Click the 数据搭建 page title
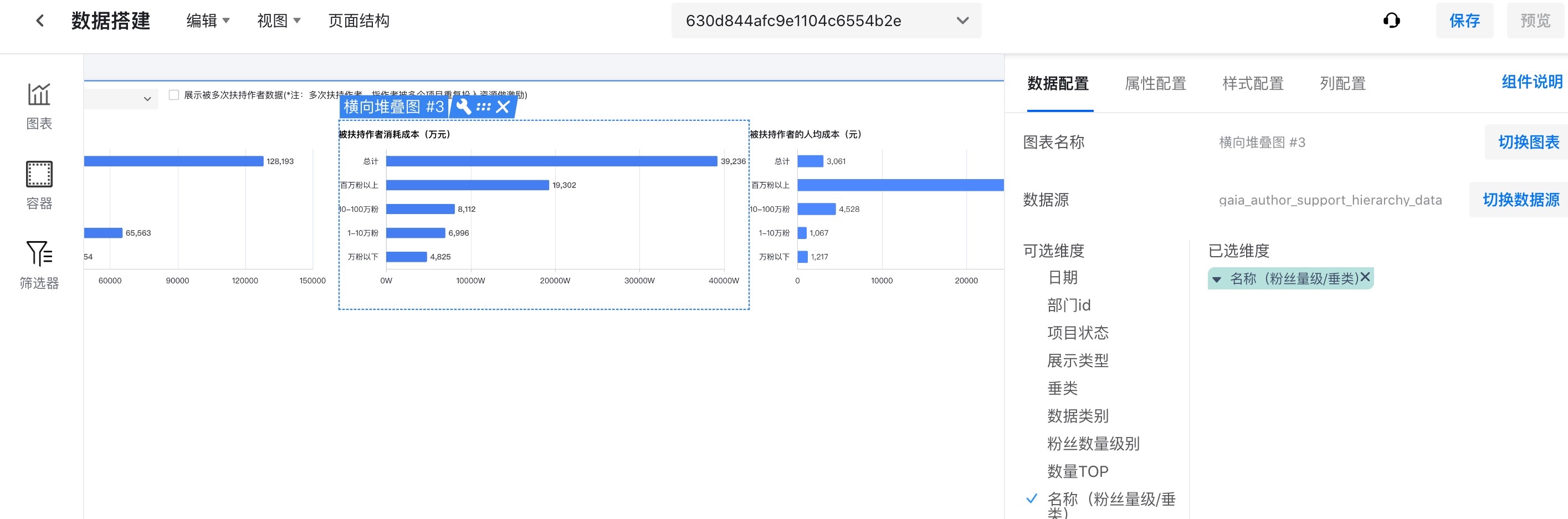 click(x=110, y=21)
